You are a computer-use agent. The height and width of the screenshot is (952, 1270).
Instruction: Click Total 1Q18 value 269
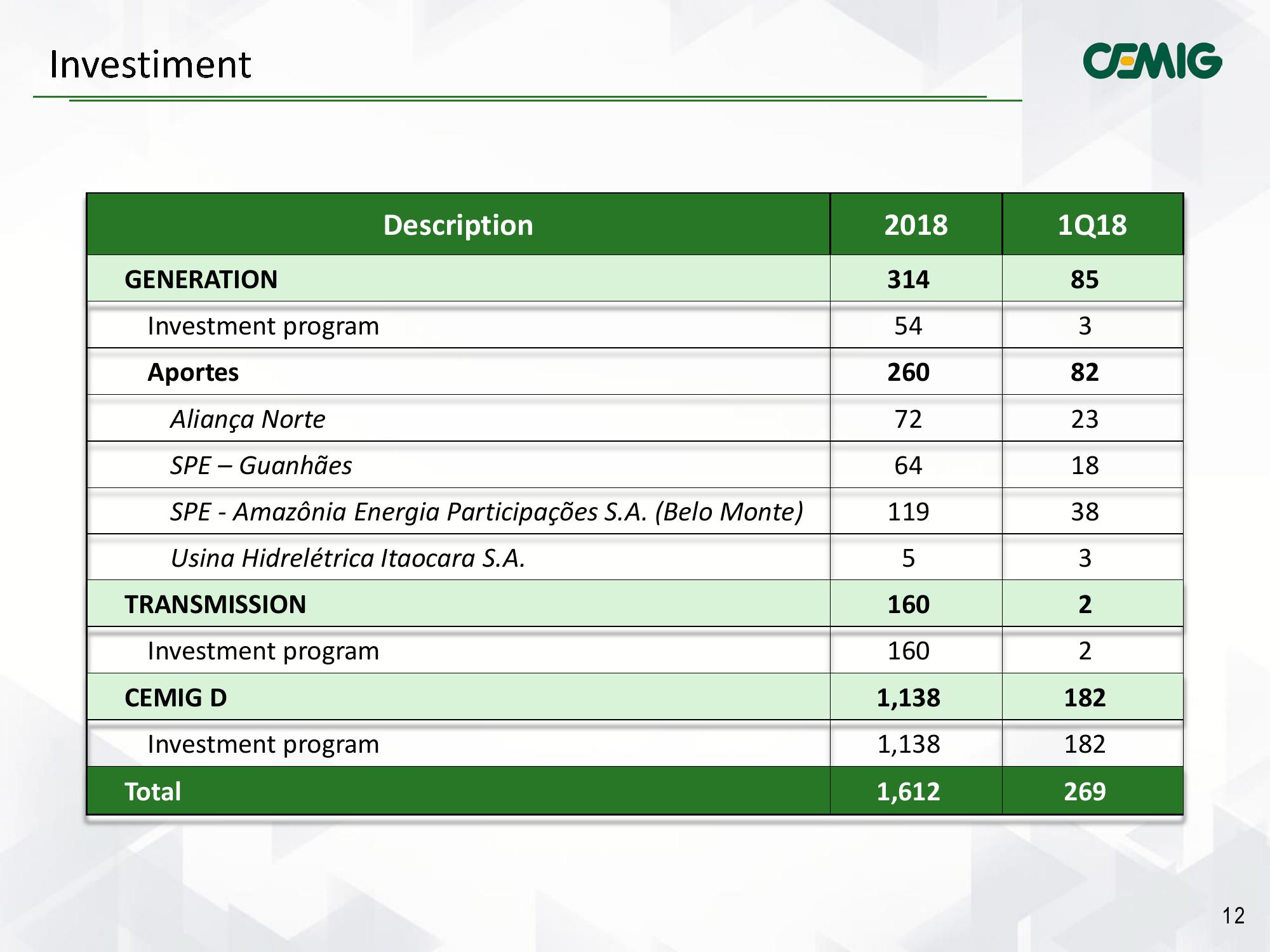point(1085,791)
